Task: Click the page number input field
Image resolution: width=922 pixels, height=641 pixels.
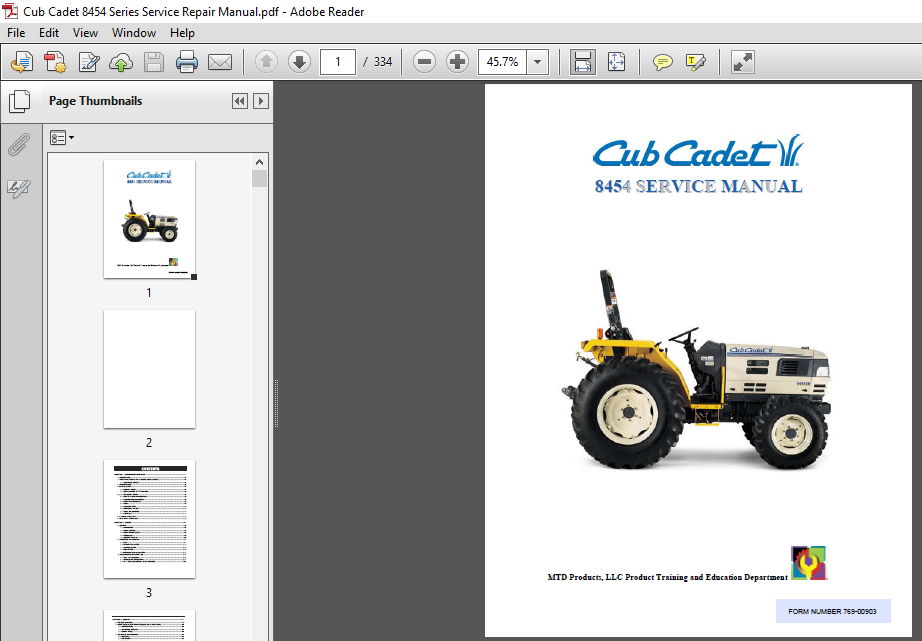Action: click(338, 62)
